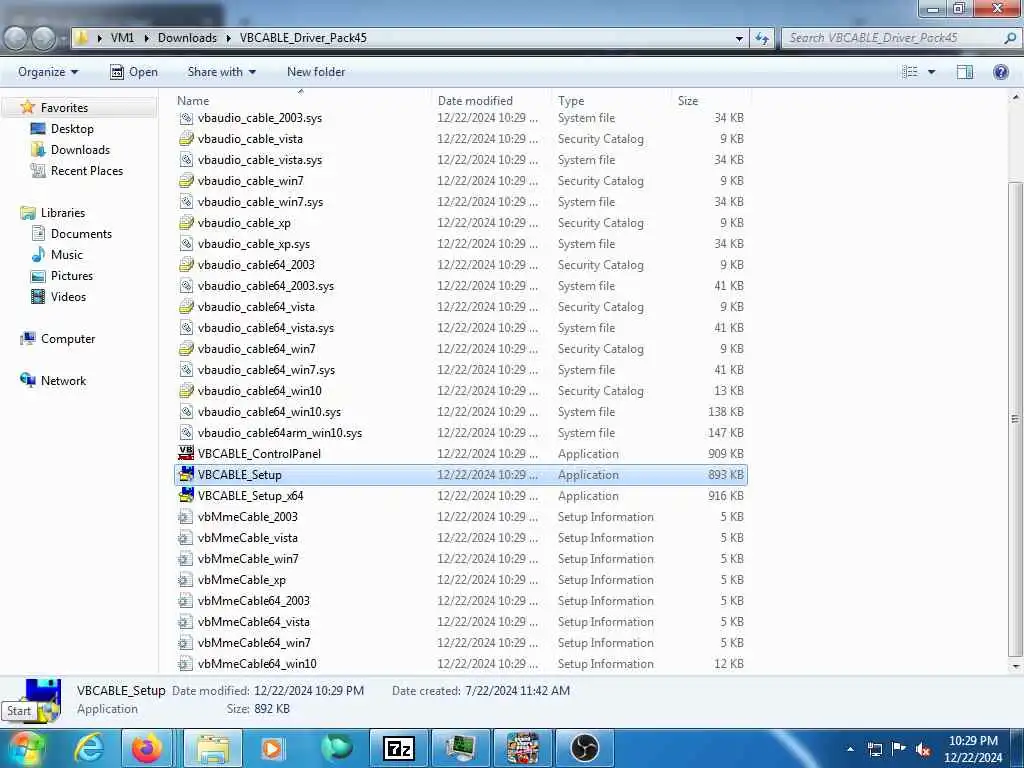
Task: Open Recent Places in the sidebar
Action: (87, 170)
